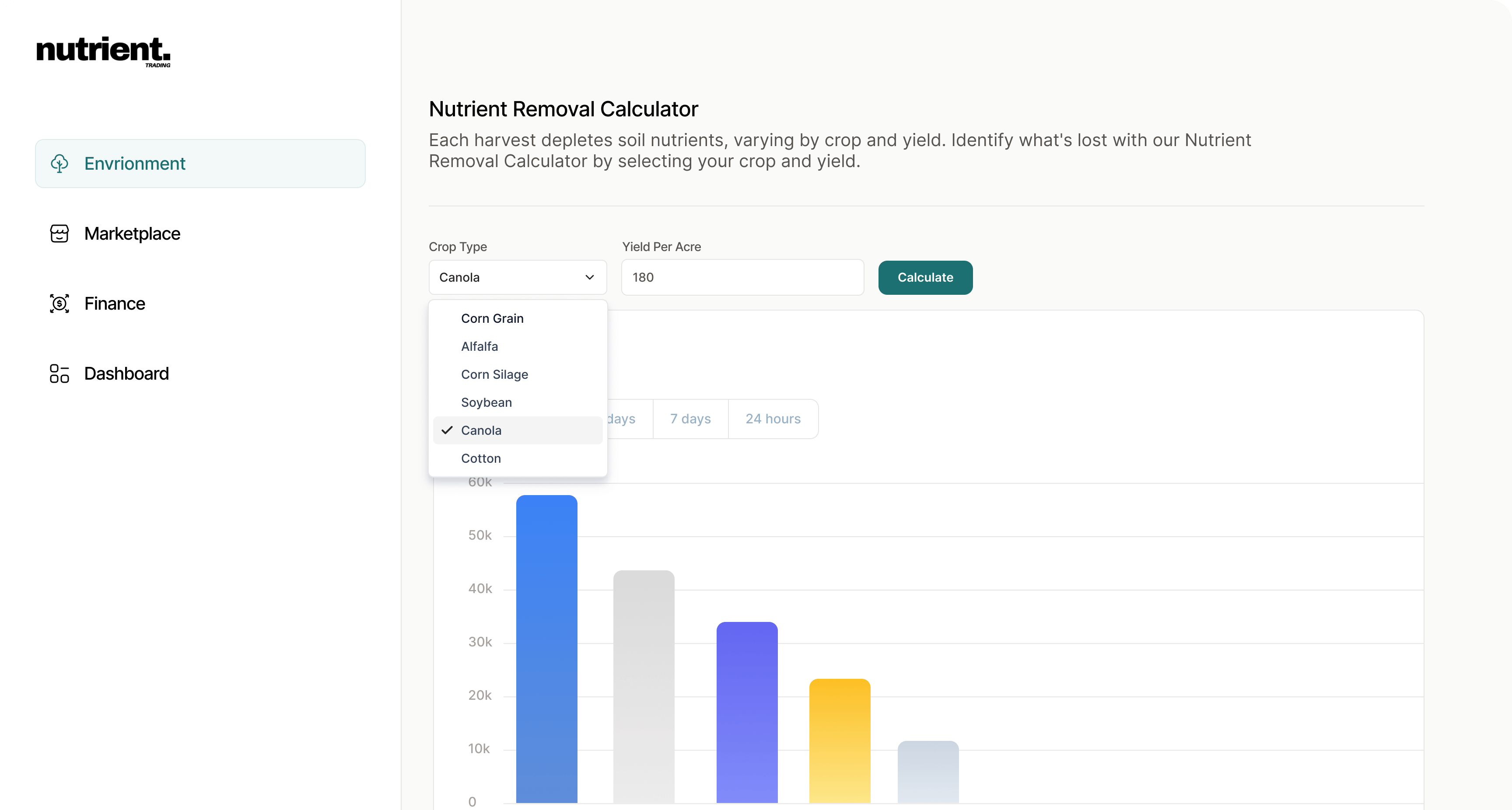The width and height of the screenshot is (1512, 810).
Task: Click the Marketplace storefront icon
Action: click(x=59, y=234)
